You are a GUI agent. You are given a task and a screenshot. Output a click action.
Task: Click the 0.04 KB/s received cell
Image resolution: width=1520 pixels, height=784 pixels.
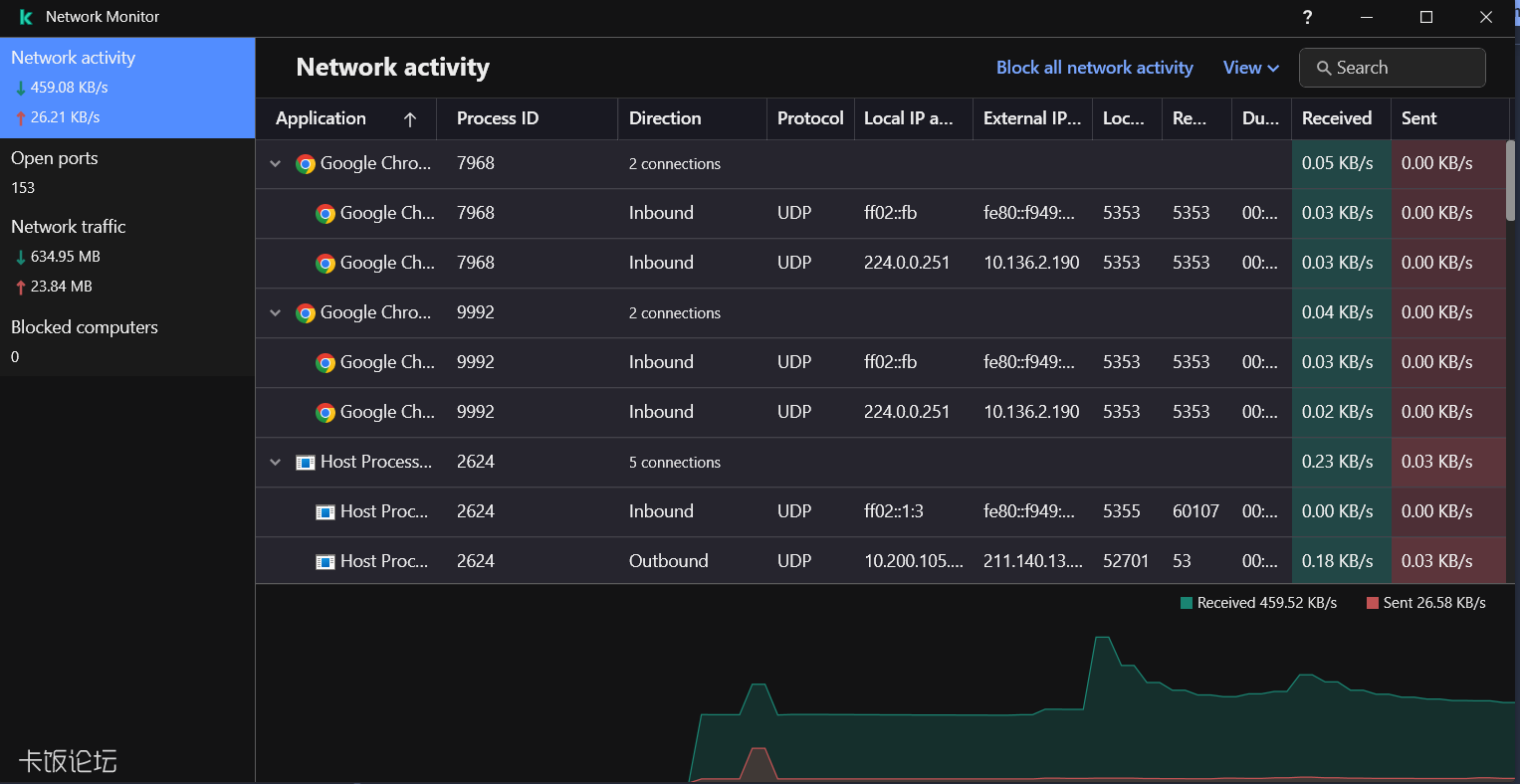[1341, 312]
